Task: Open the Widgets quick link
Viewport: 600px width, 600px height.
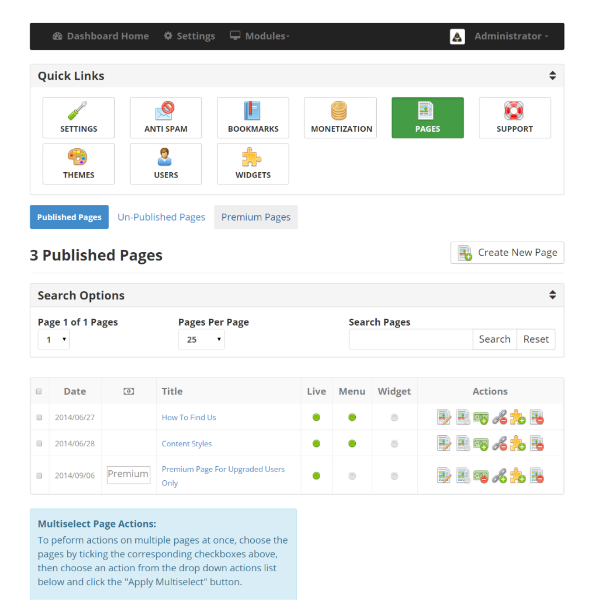Action: click(253, 163)
